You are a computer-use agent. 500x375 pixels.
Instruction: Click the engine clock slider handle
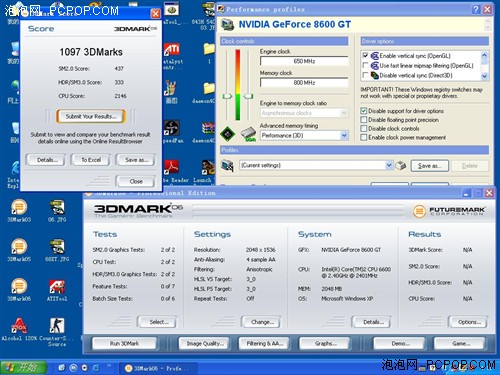227,96
